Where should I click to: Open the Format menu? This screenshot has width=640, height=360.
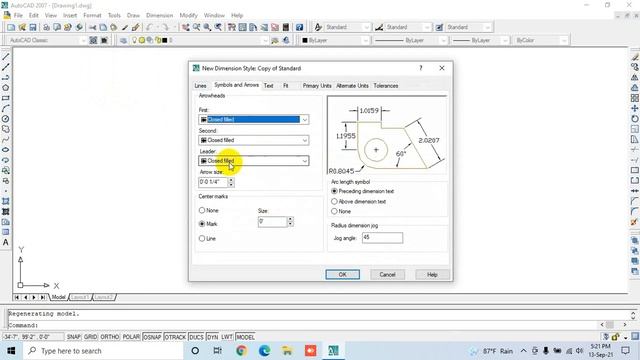92,16
